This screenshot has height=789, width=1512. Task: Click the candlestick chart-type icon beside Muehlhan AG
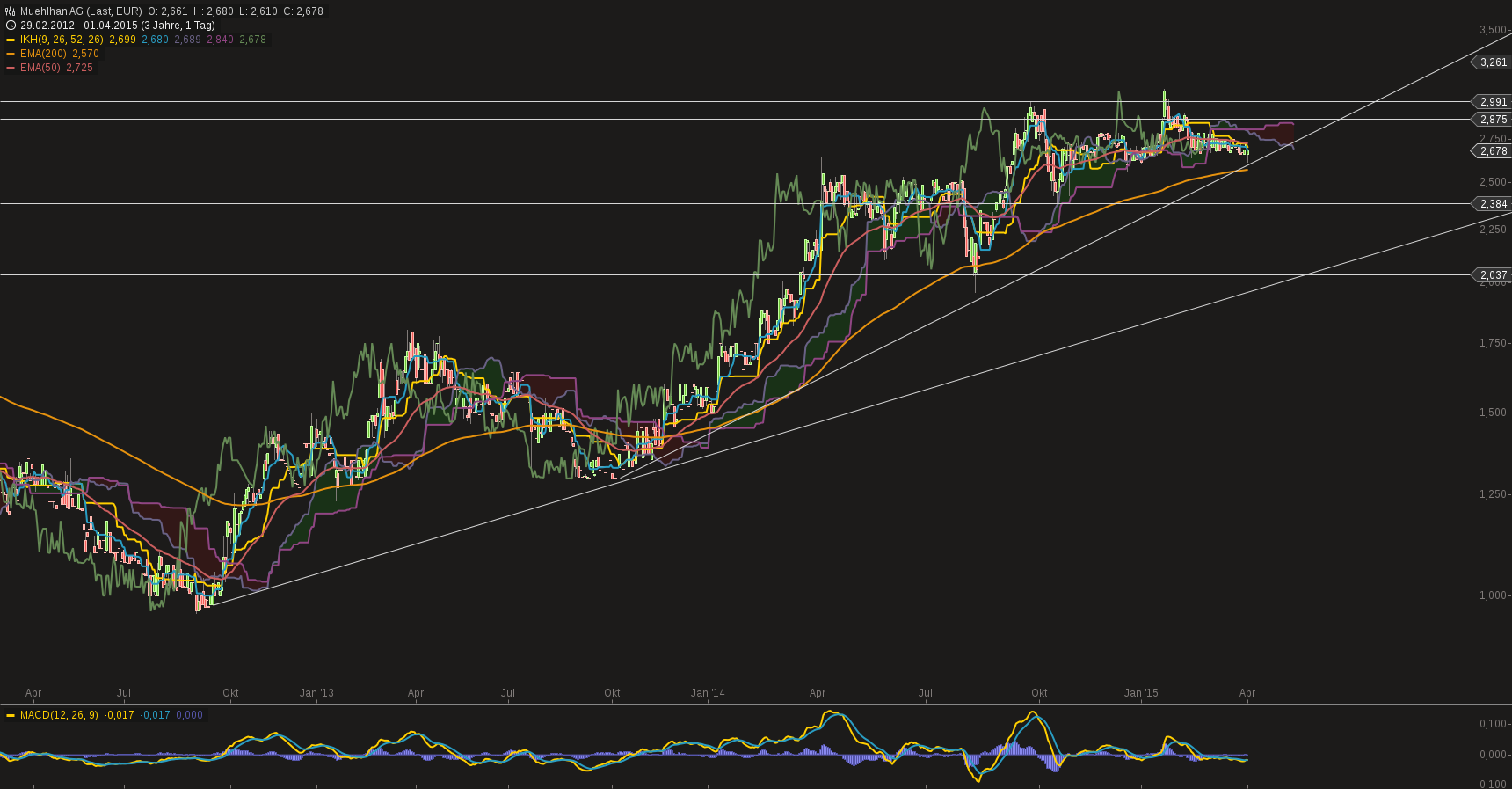point(11,11)
